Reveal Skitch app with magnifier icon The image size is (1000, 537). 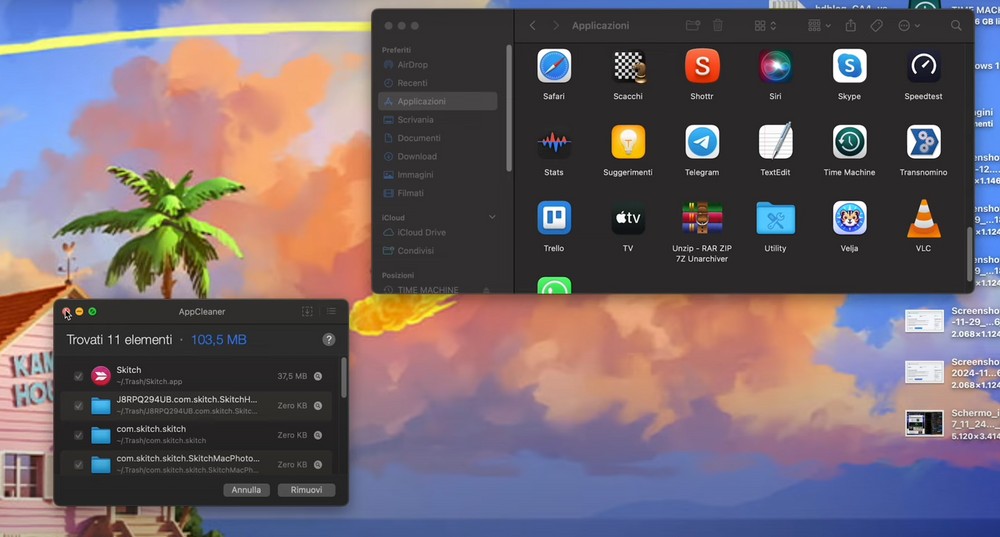click(318, 376)
